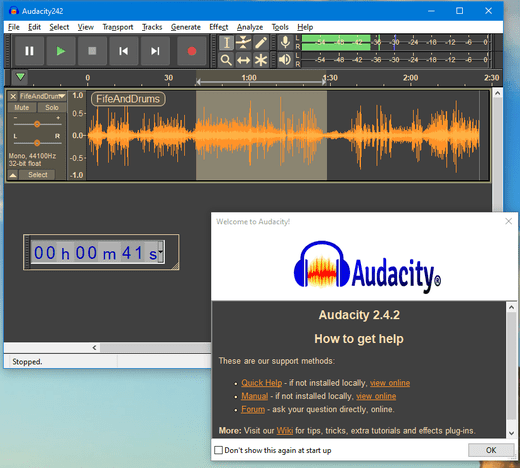Click the 1.0 value on the vertical scale
520x468 pixels.
78,95
